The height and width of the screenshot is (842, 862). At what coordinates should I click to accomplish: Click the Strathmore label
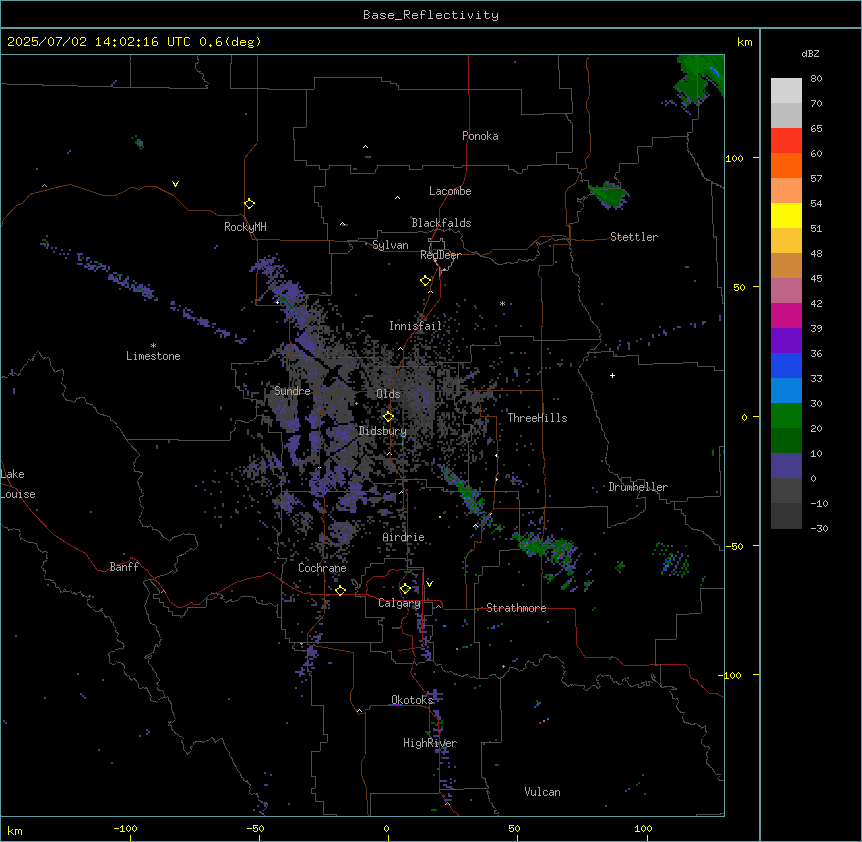[516, 608]
